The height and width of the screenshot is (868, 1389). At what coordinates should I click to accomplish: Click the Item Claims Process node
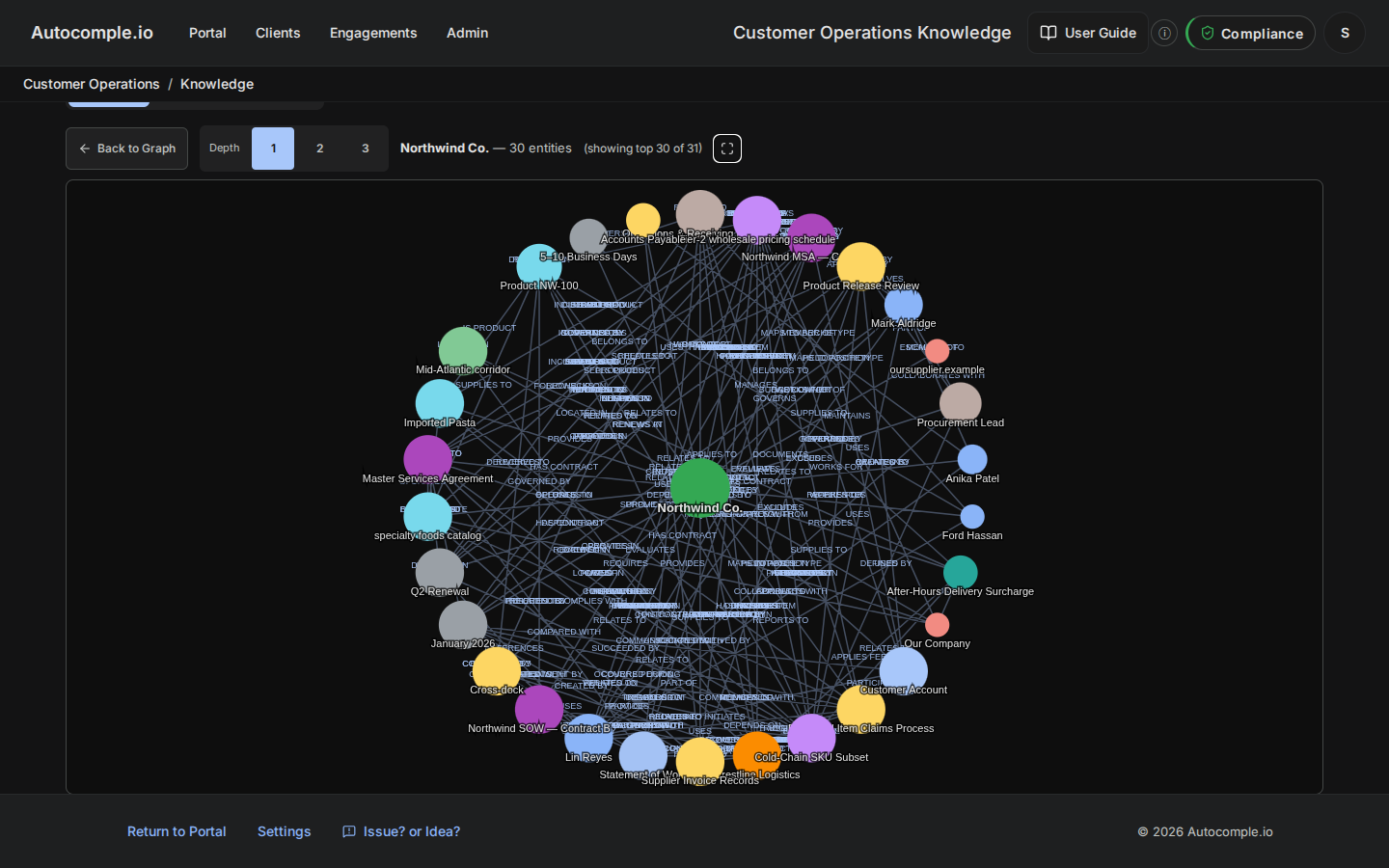click(x=860, y=709)
